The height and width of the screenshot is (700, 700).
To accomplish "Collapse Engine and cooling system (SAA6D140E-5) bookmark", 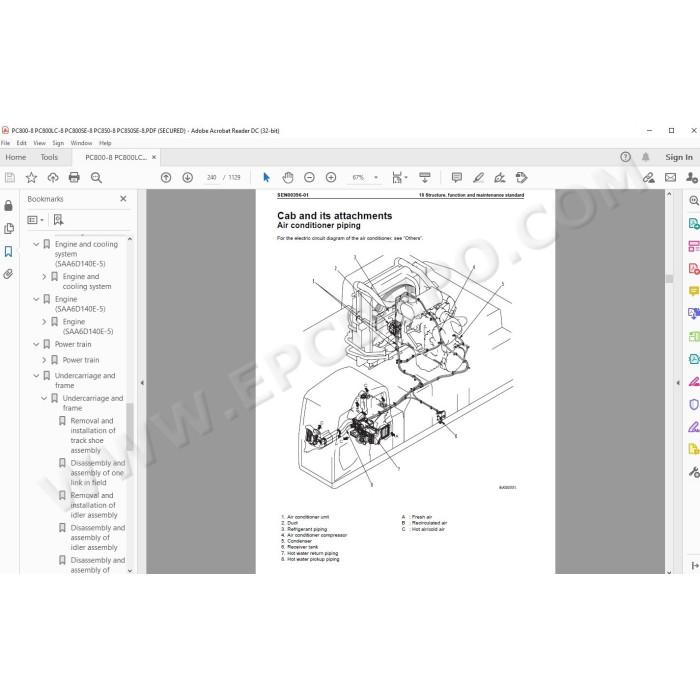I will pos(36,244).
